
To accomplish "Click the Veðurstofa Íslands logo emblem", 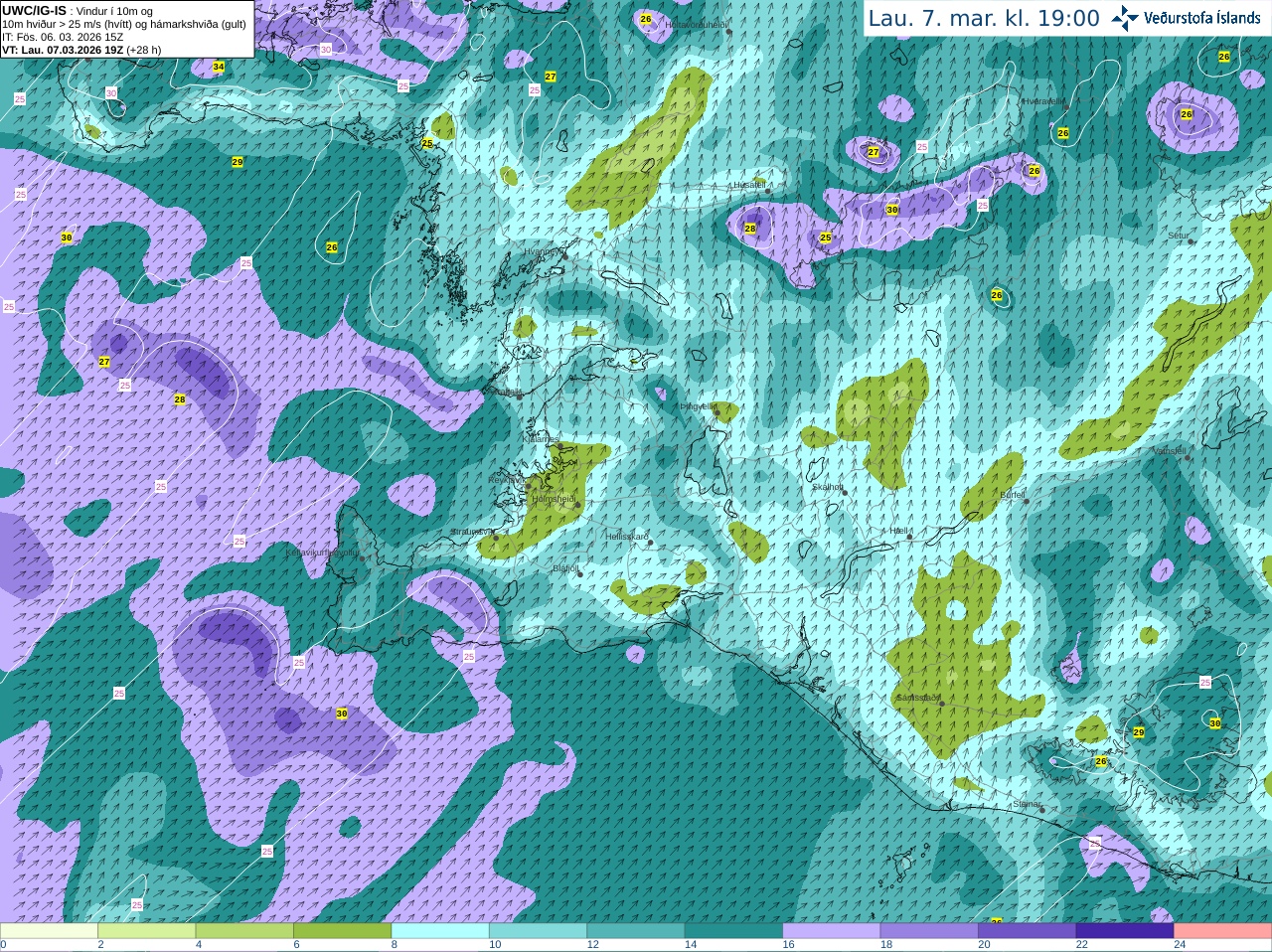I will click(x=1125, y=18).
